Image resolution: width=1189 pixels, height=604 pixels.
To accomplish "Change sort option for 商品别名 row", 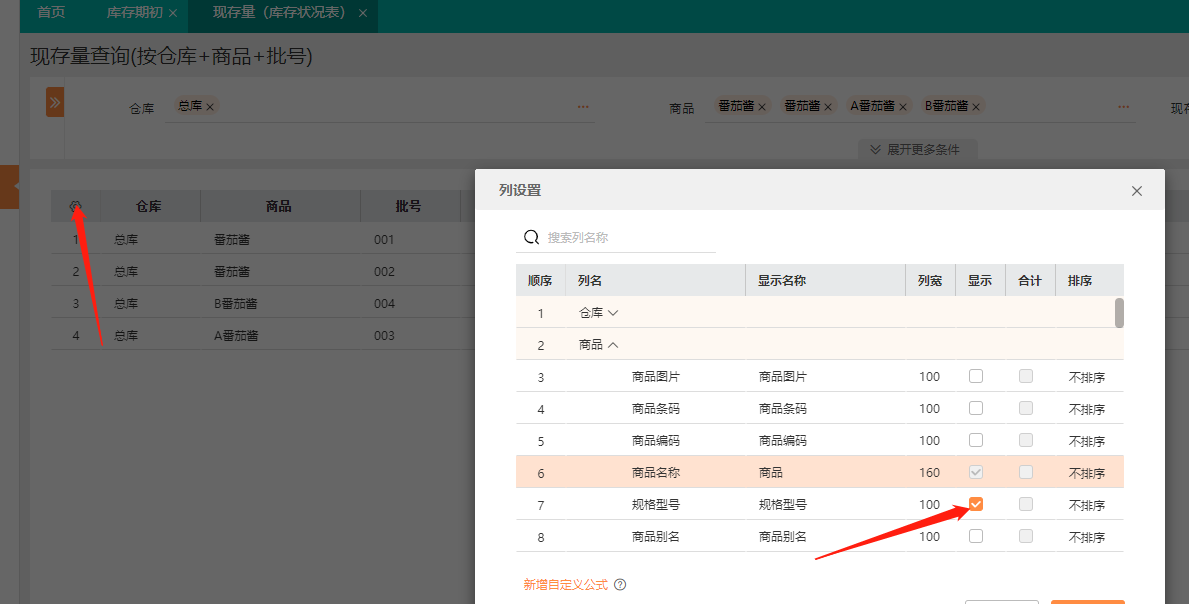I will [1087, 537].
